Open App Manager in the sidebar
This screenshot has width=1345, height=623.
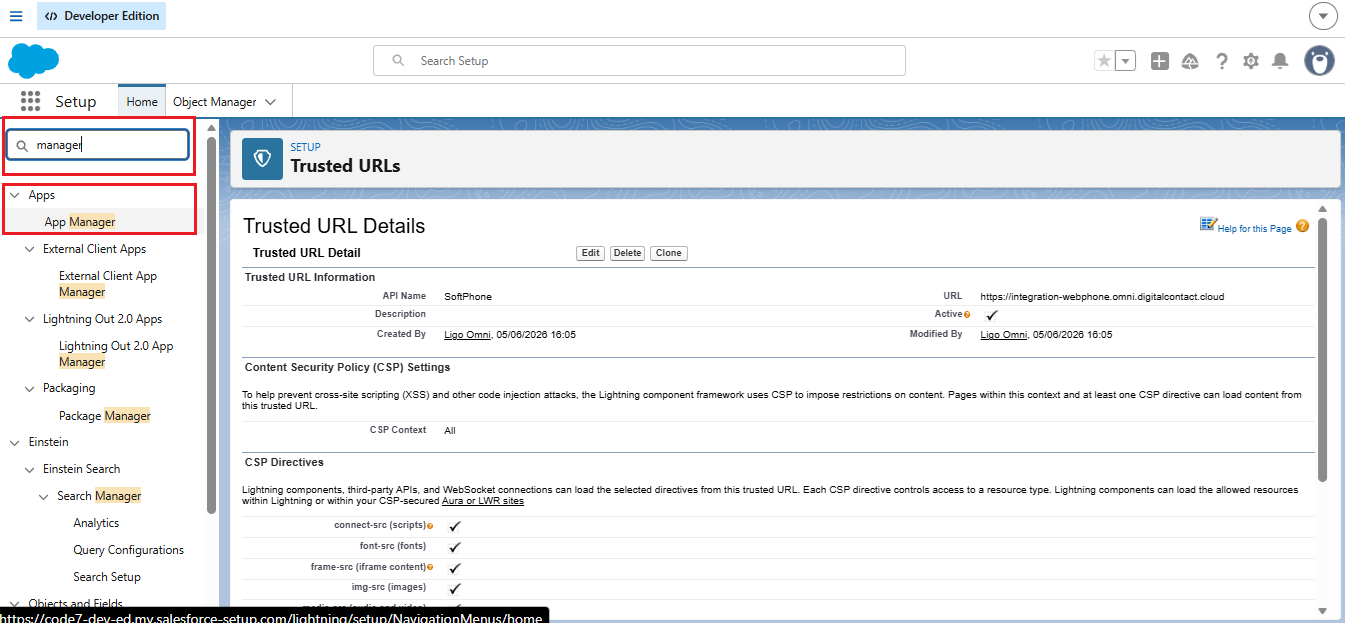pyautogui.click(x=80, y=222)
